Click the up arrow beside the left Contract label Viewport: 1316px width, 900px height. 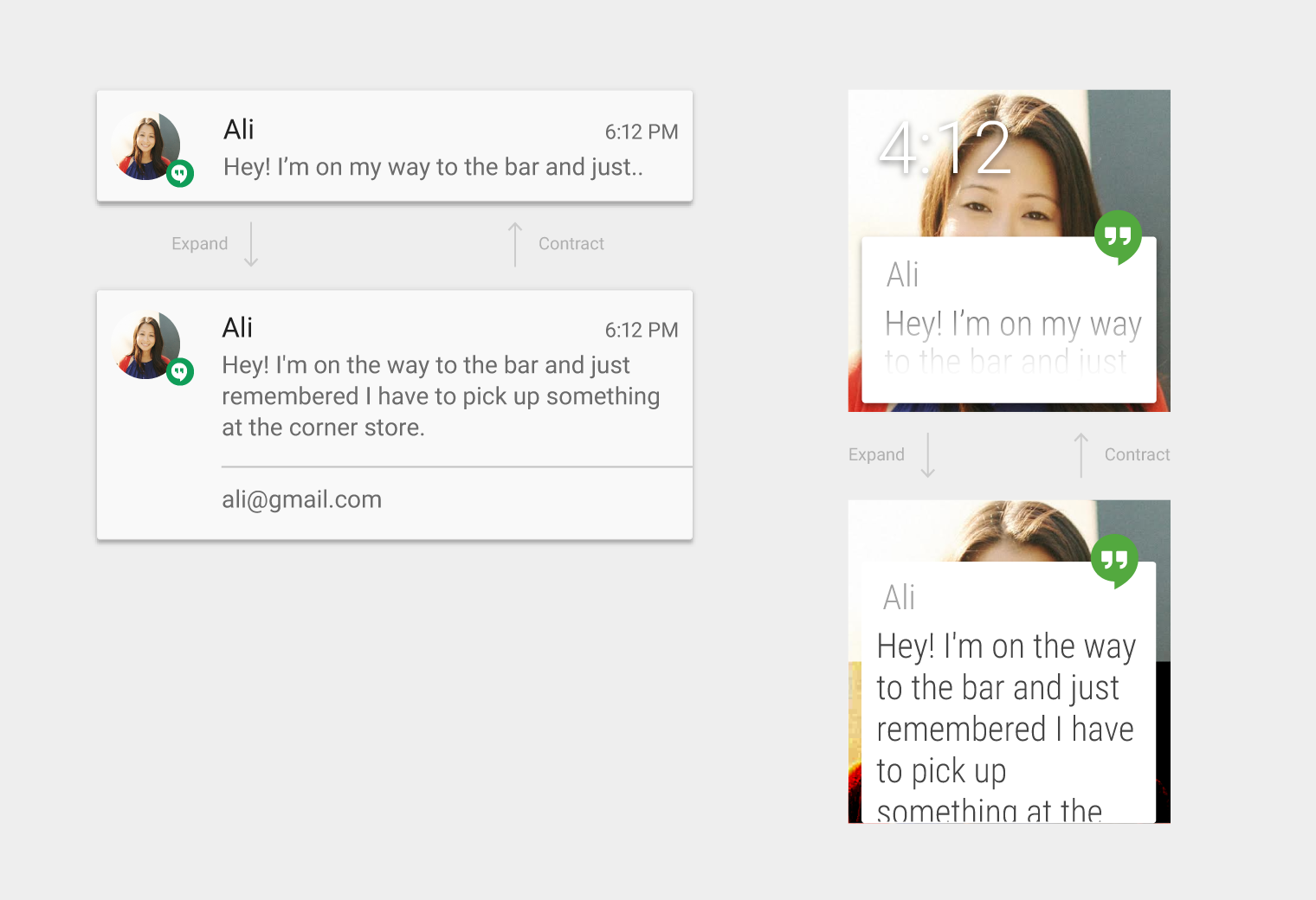tap(515, 244)
